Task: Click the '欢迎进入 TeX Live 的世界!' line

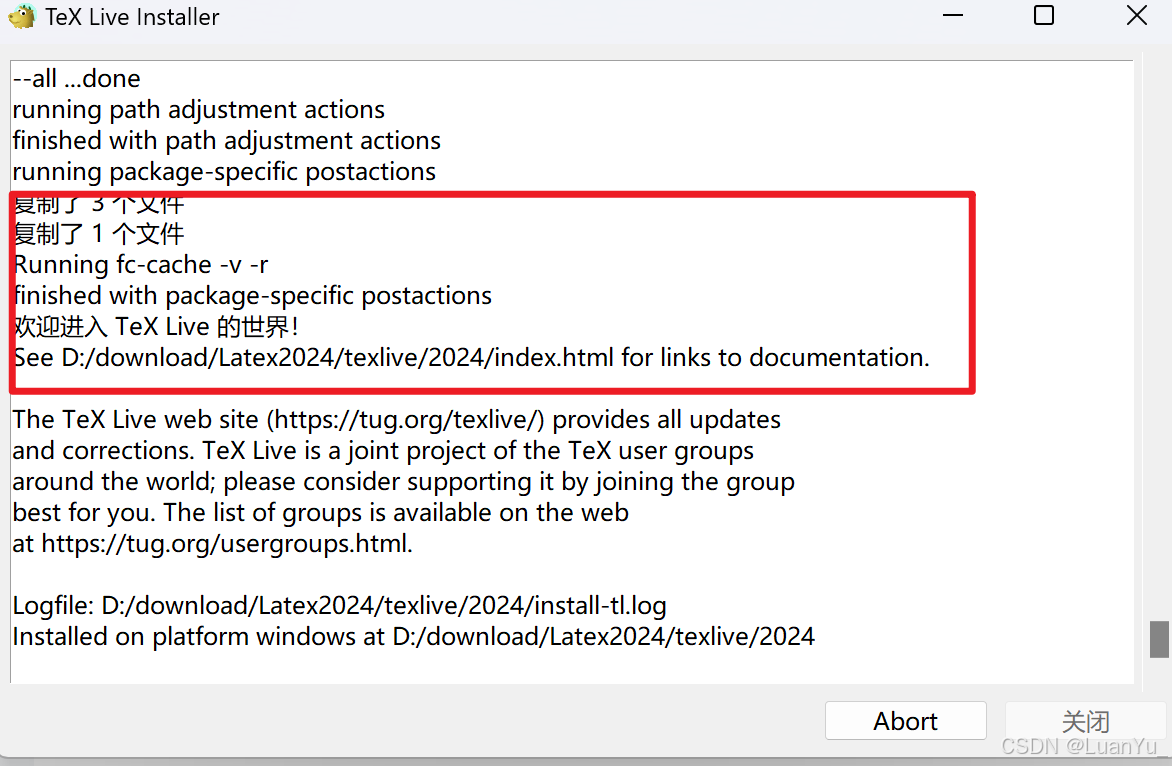Action: 156,327
